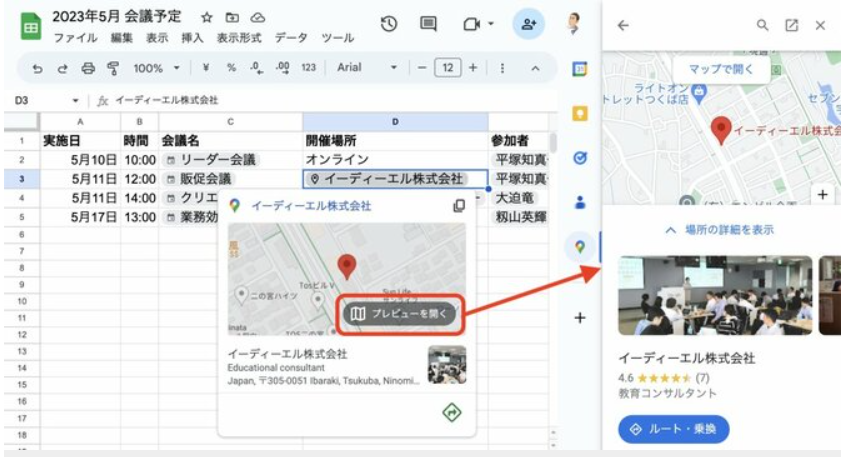Star the 2023年5月 会議予定 document
862x457 pixels.
click(207, 18)
